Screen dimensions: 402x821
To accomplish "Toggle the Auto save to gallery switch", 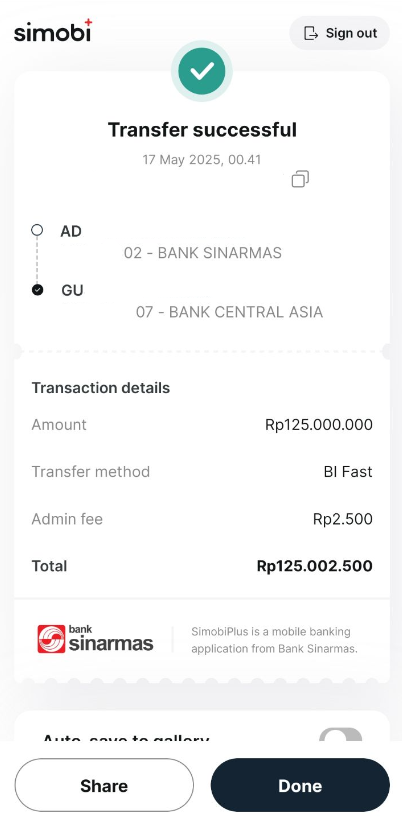I will (340, 734).
